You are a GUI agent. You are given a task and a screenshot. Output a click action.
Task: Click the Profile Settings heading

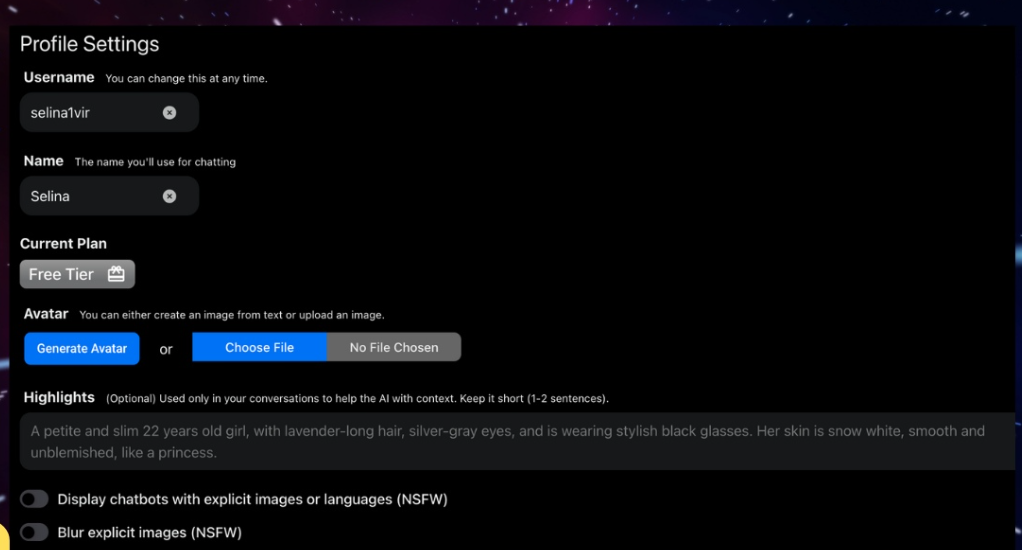[x=89, y=44]
